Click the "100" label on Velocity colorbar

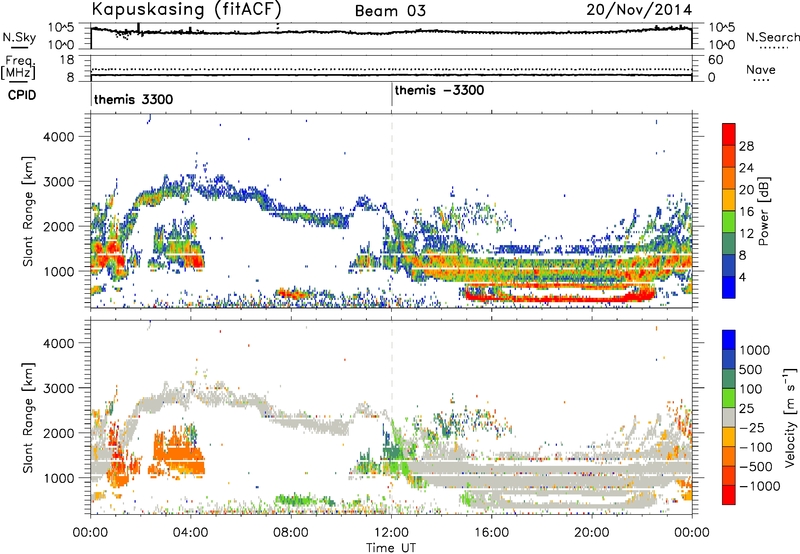point(753,389)
